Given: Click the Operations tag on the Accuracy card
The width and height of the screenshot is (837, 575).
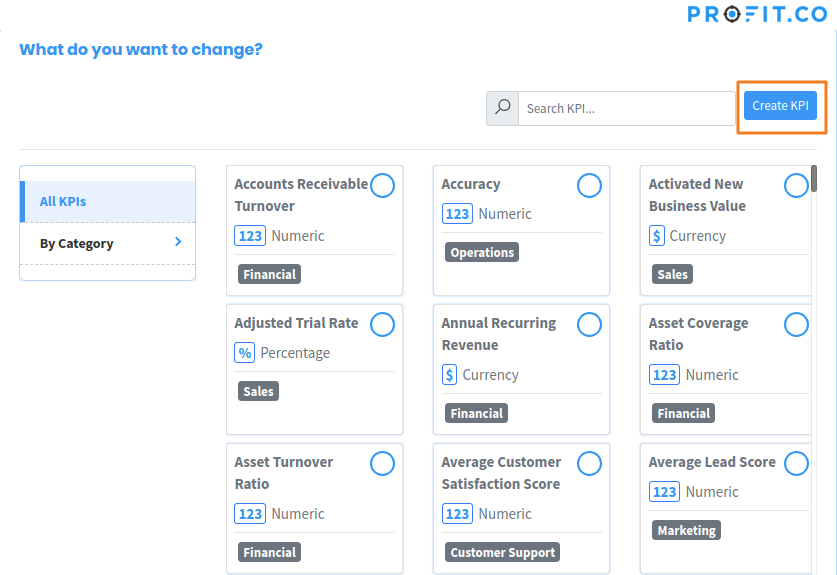Looking at the screenshot, I should pos(482,253).
